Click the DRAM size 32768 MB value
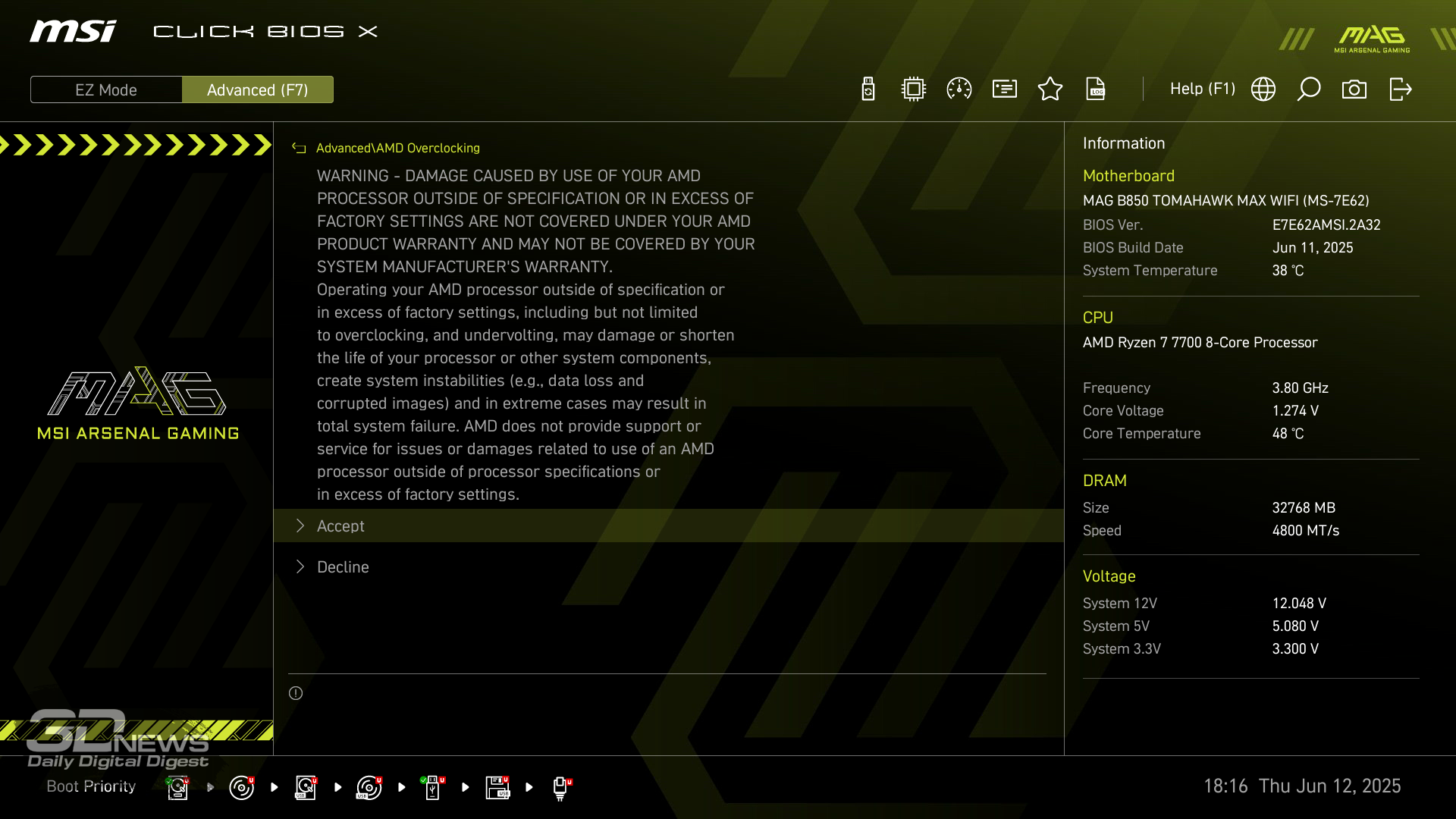Screen dimensions: 1456x819 1304,507
